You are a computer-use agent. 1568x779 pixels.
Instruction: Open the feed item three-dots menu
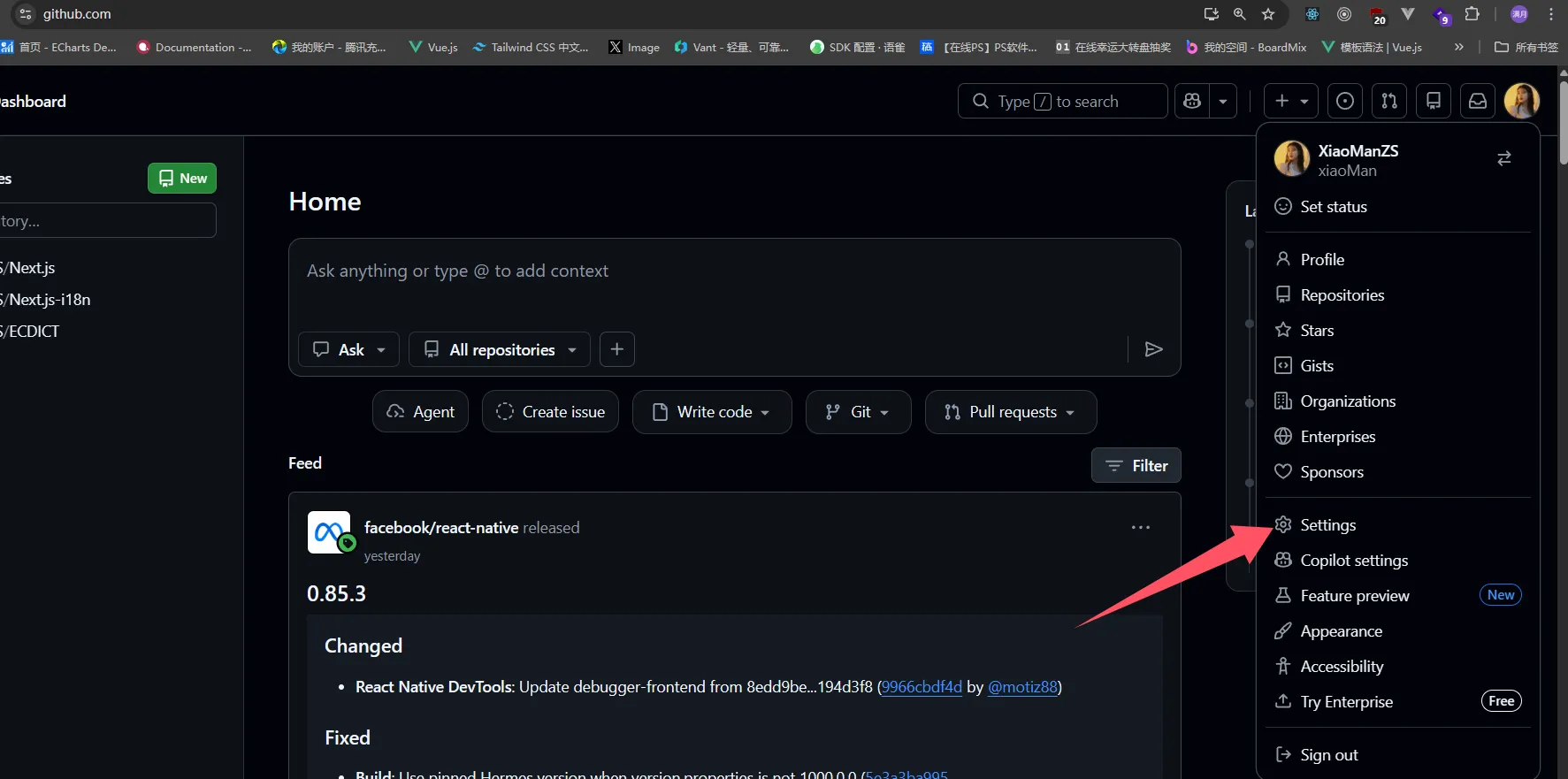click(1141, 528)
